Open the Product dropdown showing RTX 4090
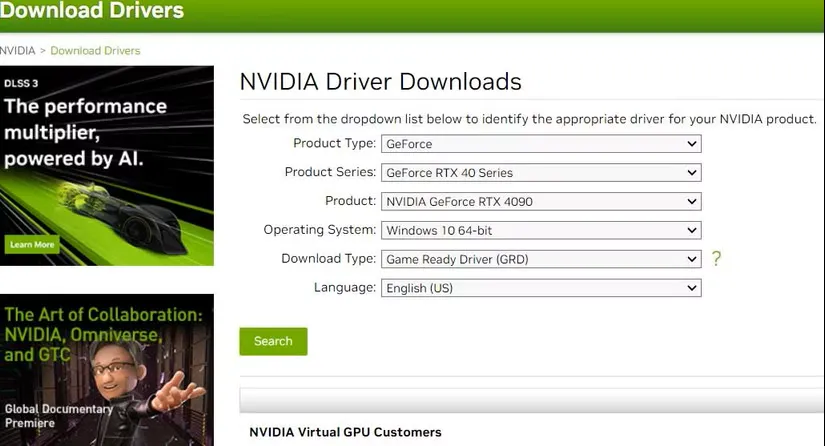This screenshot has width=825, height=446. pyautogui.click(x=541, y=201)
